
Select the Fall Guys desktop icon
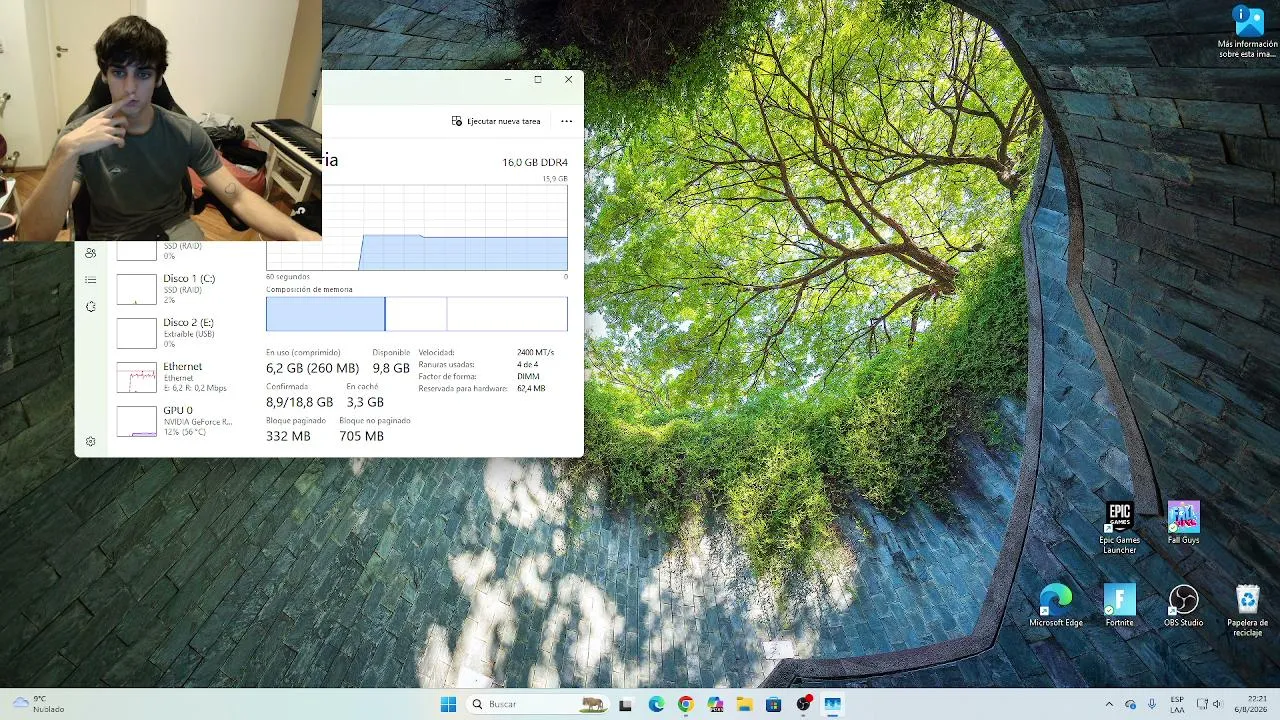point(1183,523)
